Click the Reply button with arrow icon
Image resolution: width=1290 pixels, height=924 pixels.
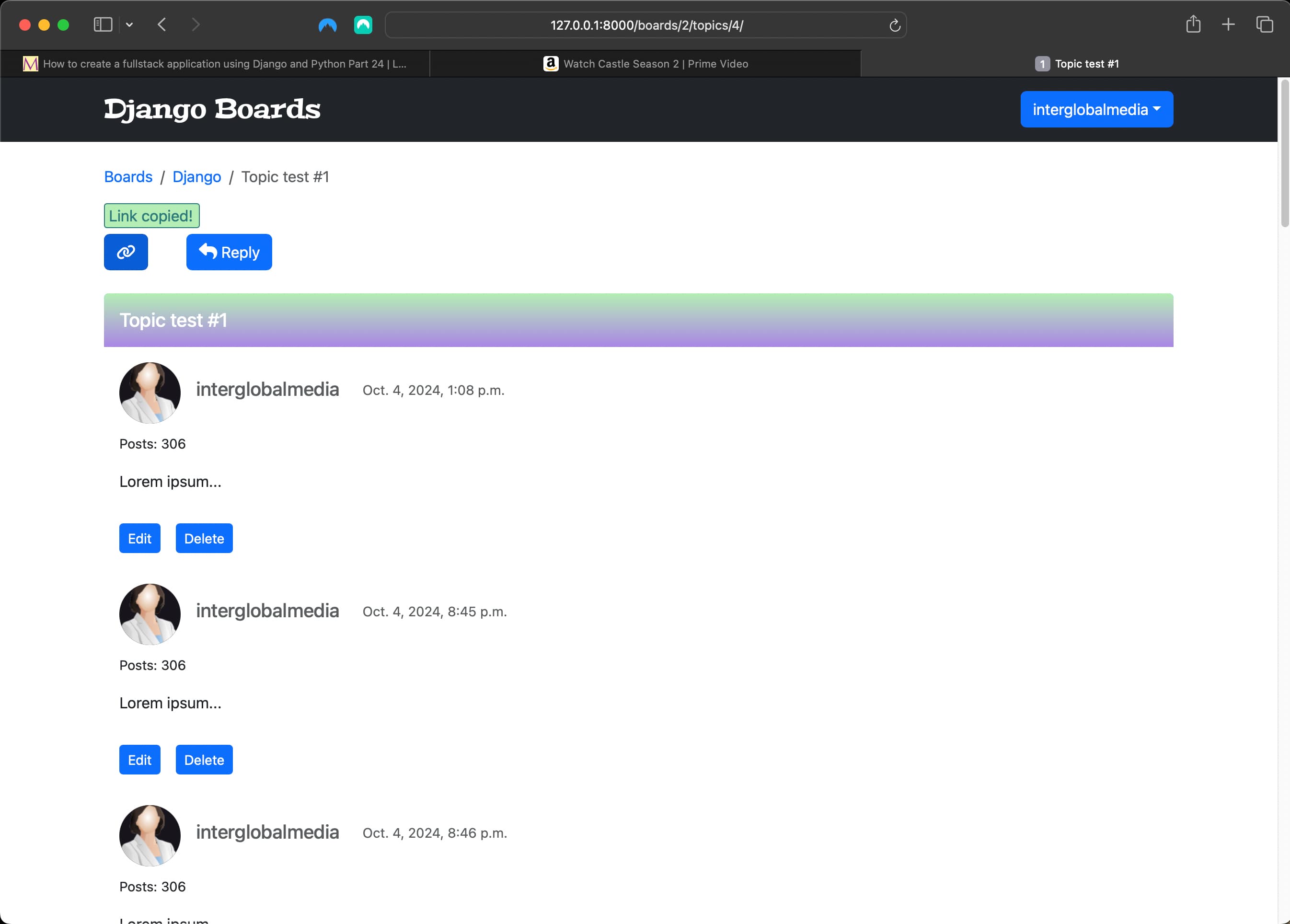coord(229,252)
